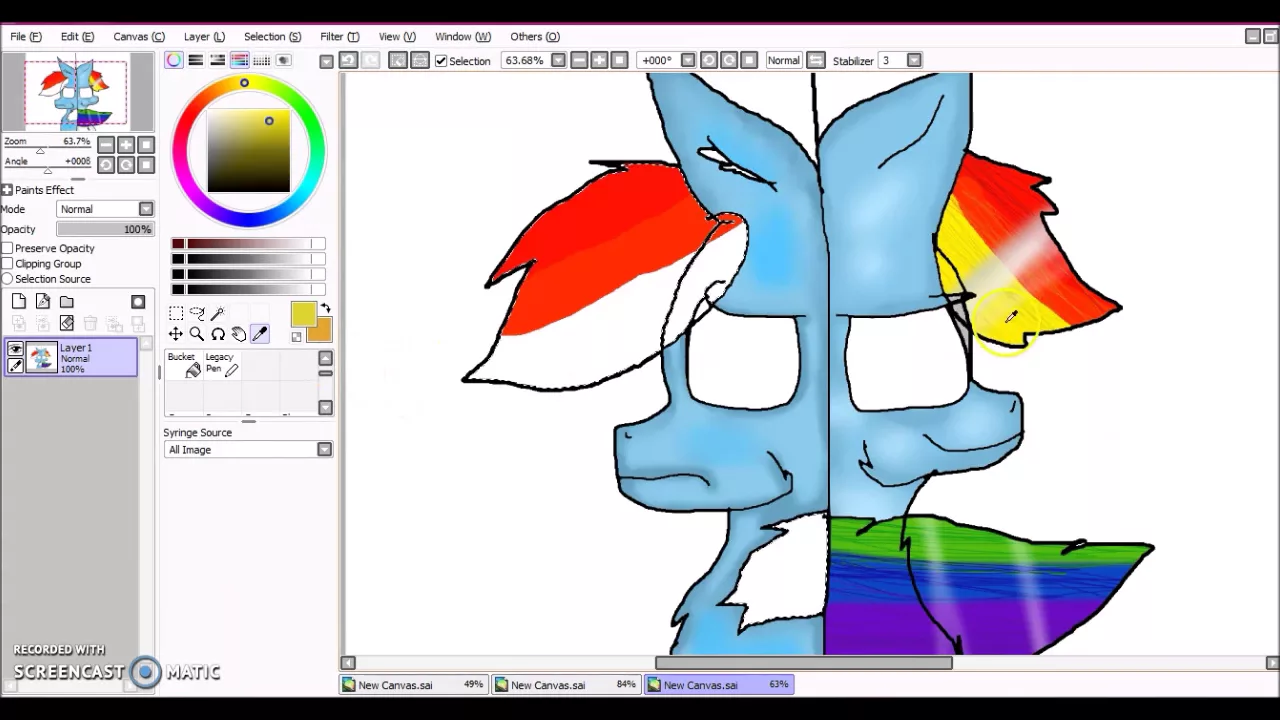Open the rotation angle dropdown
This screenshot has width=1280, height=720.
(688, 61)
